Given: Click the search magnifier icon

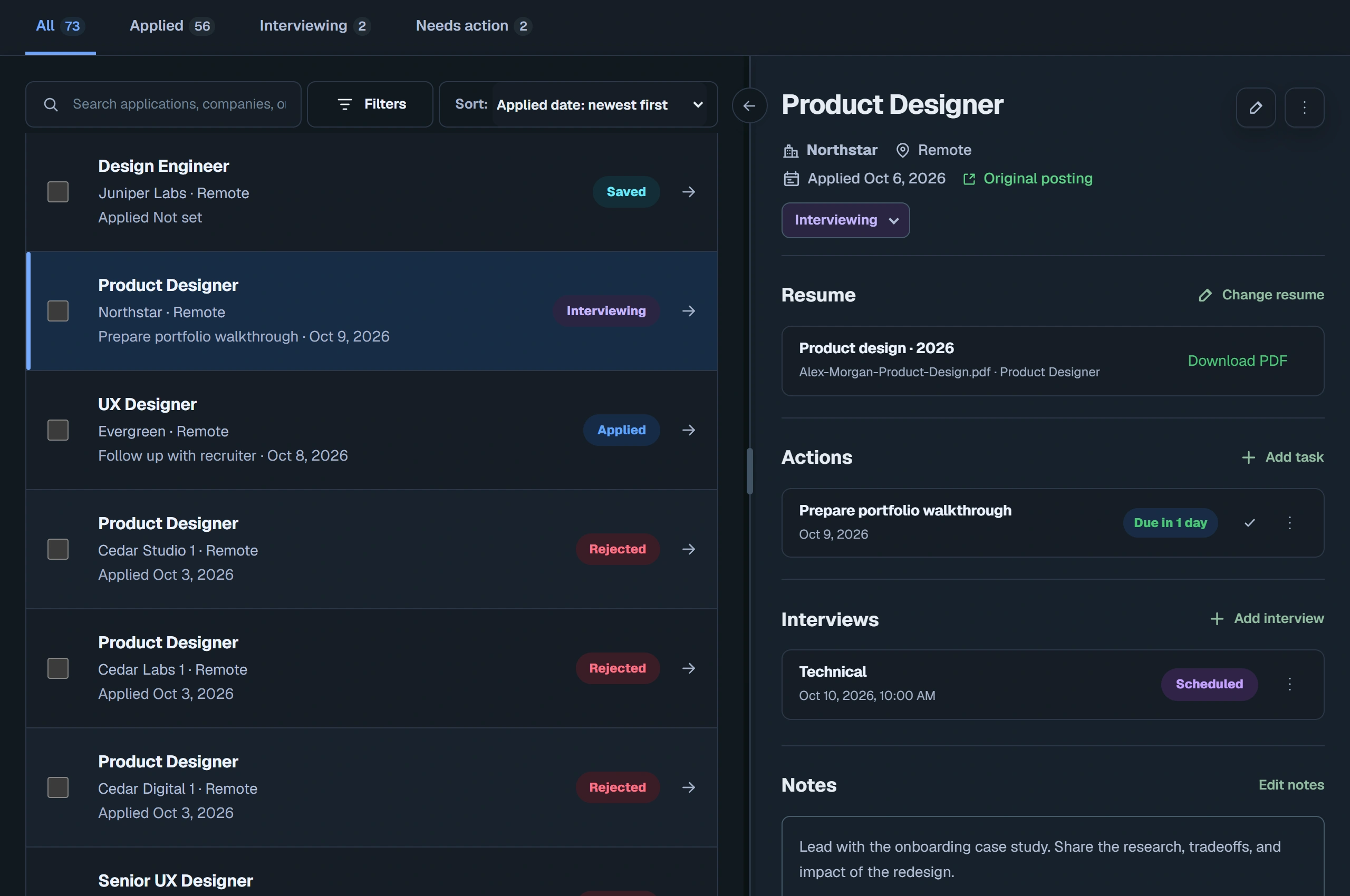Looking at the screenshot, I should coord(51,104).
